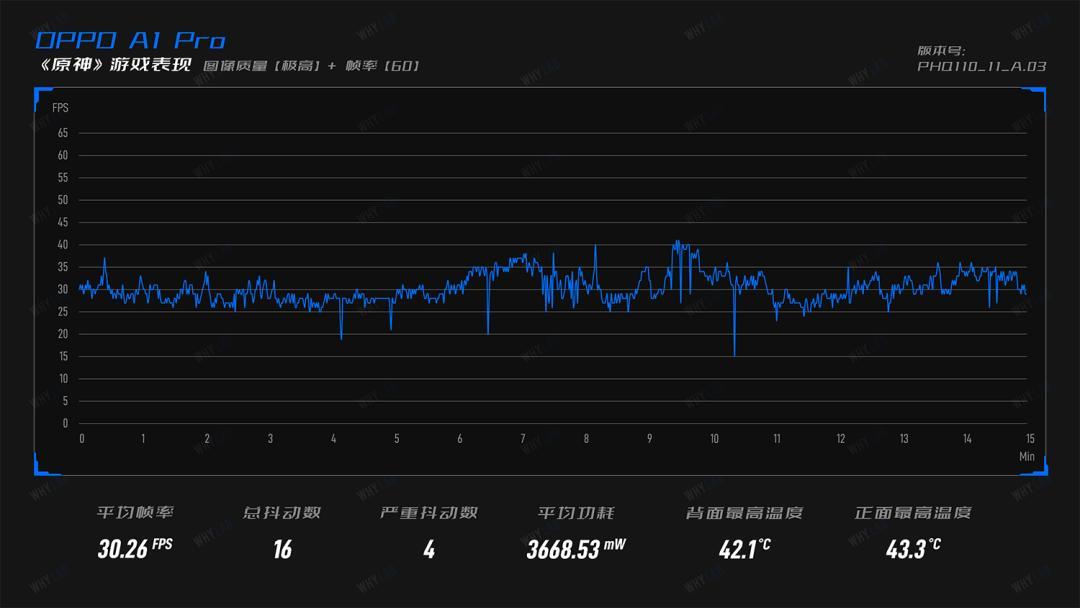Click the 15 value on FPS axis
1080x608 pixels.
(63, 356)
